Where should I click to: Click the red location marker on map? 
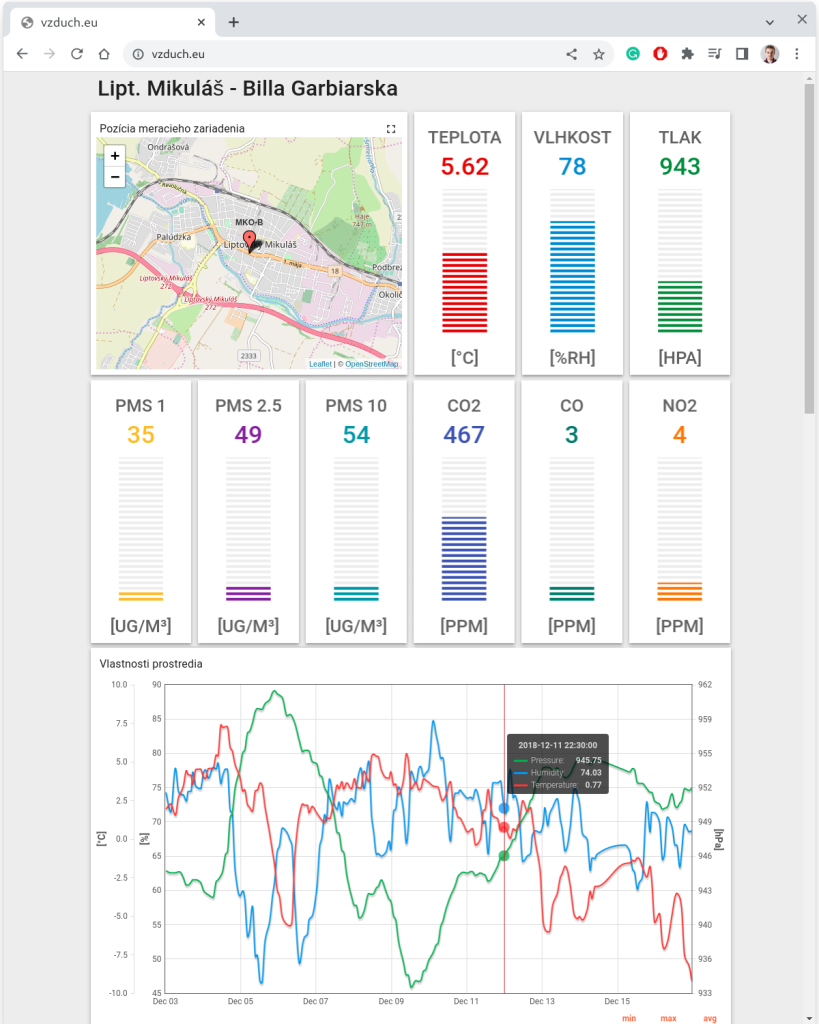(x=250, y=240)
